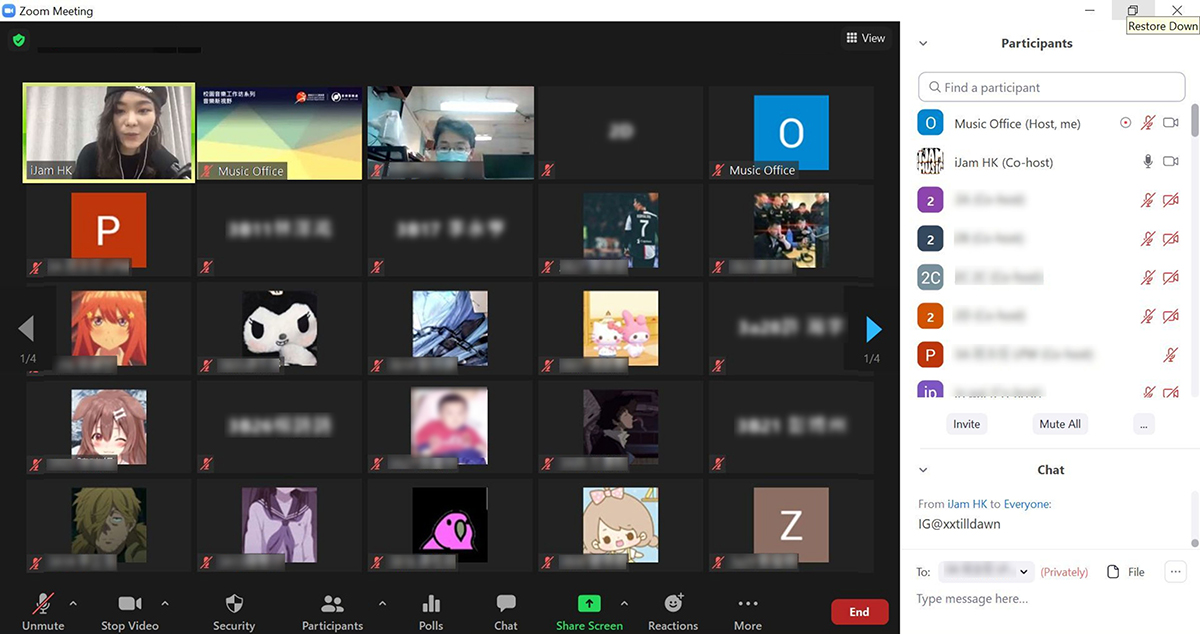The width and height of the screenshot is (1200, 634).
Task: Open the More options icon in toolbar
Action: click(747, 604)
